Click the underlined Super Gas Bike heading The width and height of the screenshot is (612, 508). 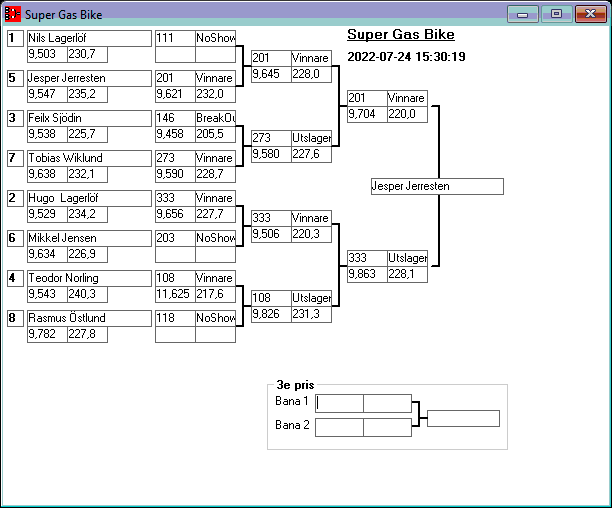click(x=400, y=35)
